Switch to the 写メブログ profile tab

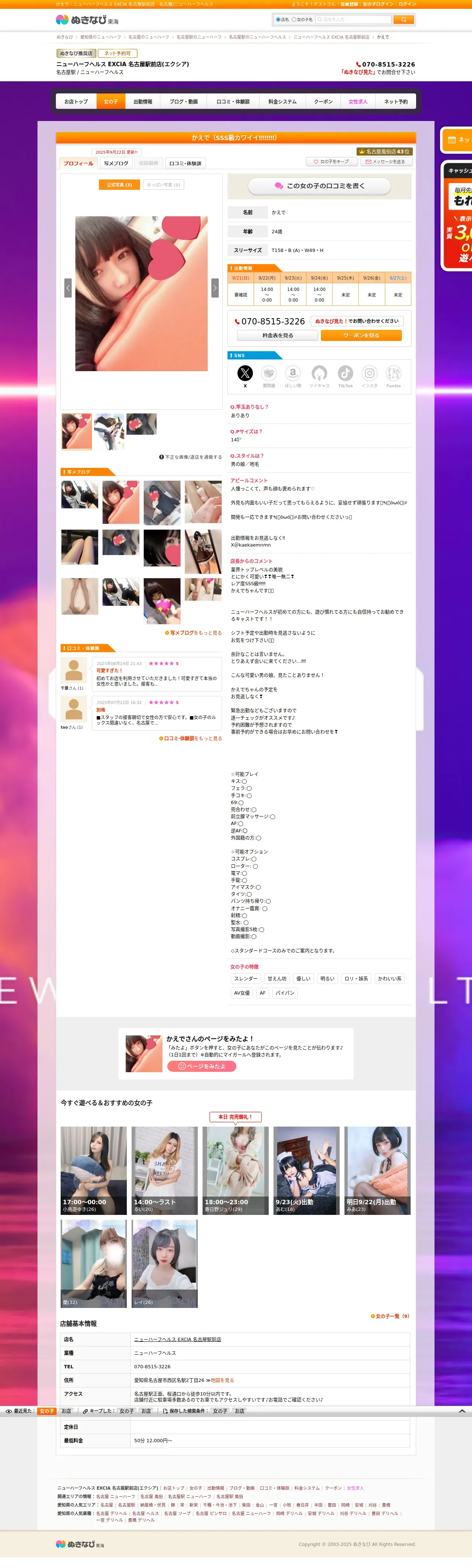[x=115, y=163]
